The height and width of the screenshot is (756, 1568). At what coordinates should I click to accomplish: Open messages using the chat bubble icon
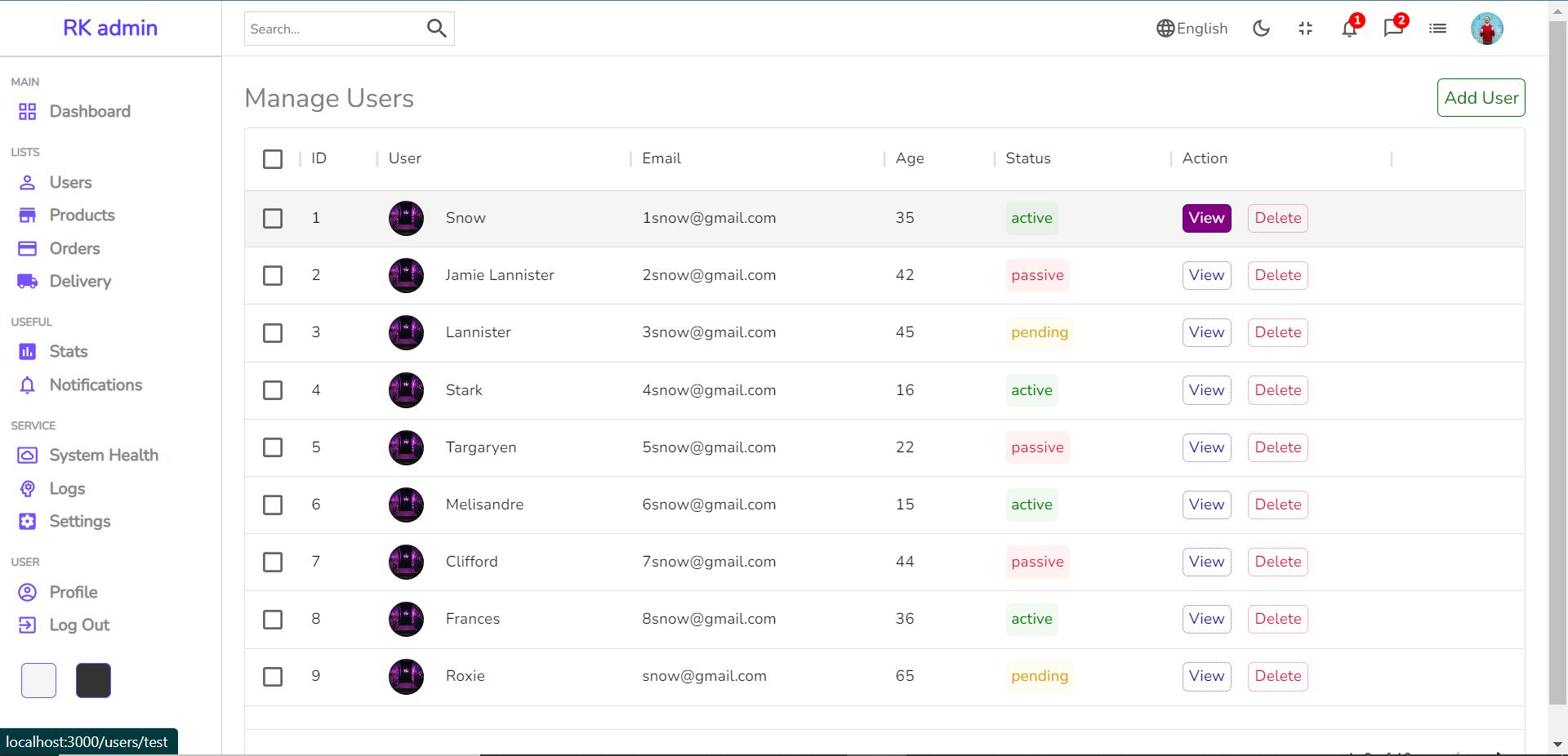click(1392, 29)
